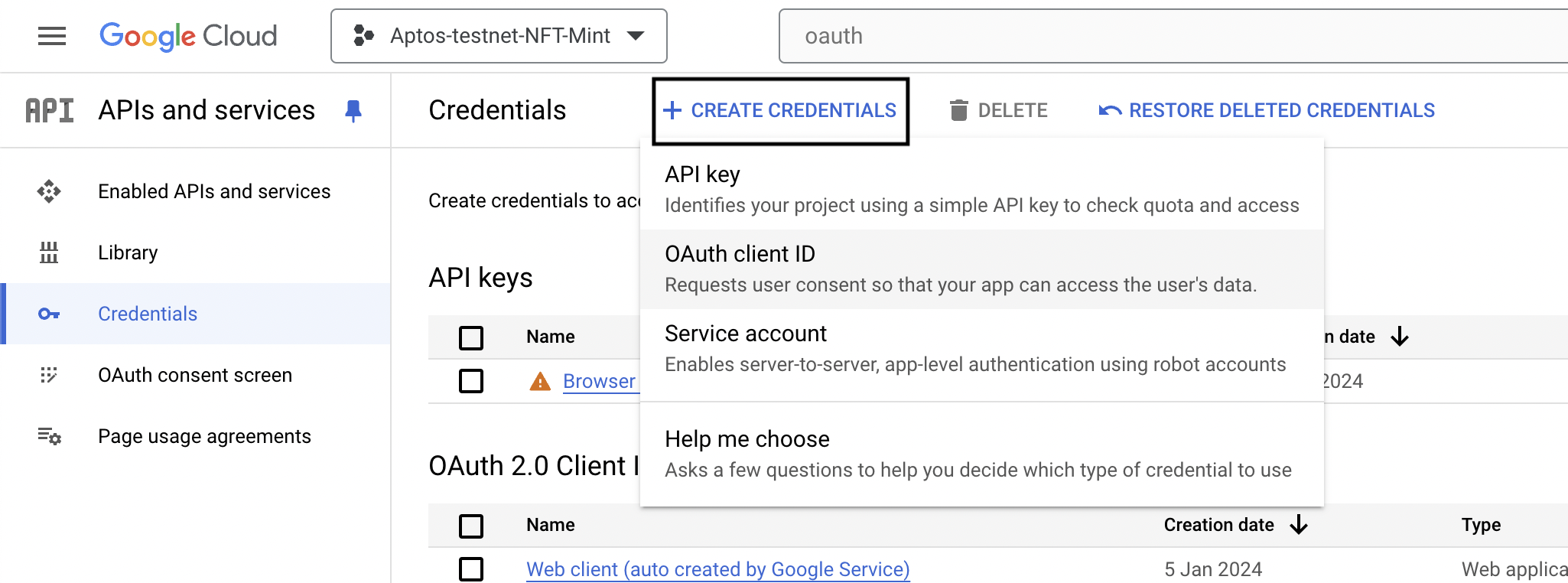The height and width of the screenshot is (583, 1568).
Task: Click the OAuth consent screen icon
Action: point(49,375)
